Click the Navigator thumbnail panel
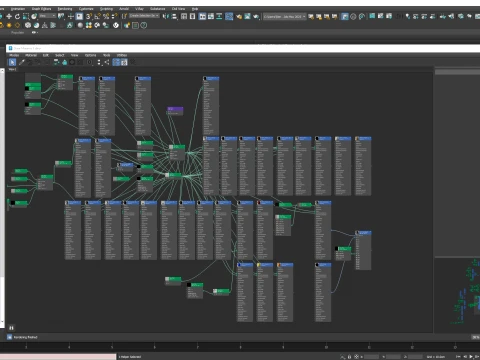This screenshot has width=480, height=360. [x=457, y=295]
